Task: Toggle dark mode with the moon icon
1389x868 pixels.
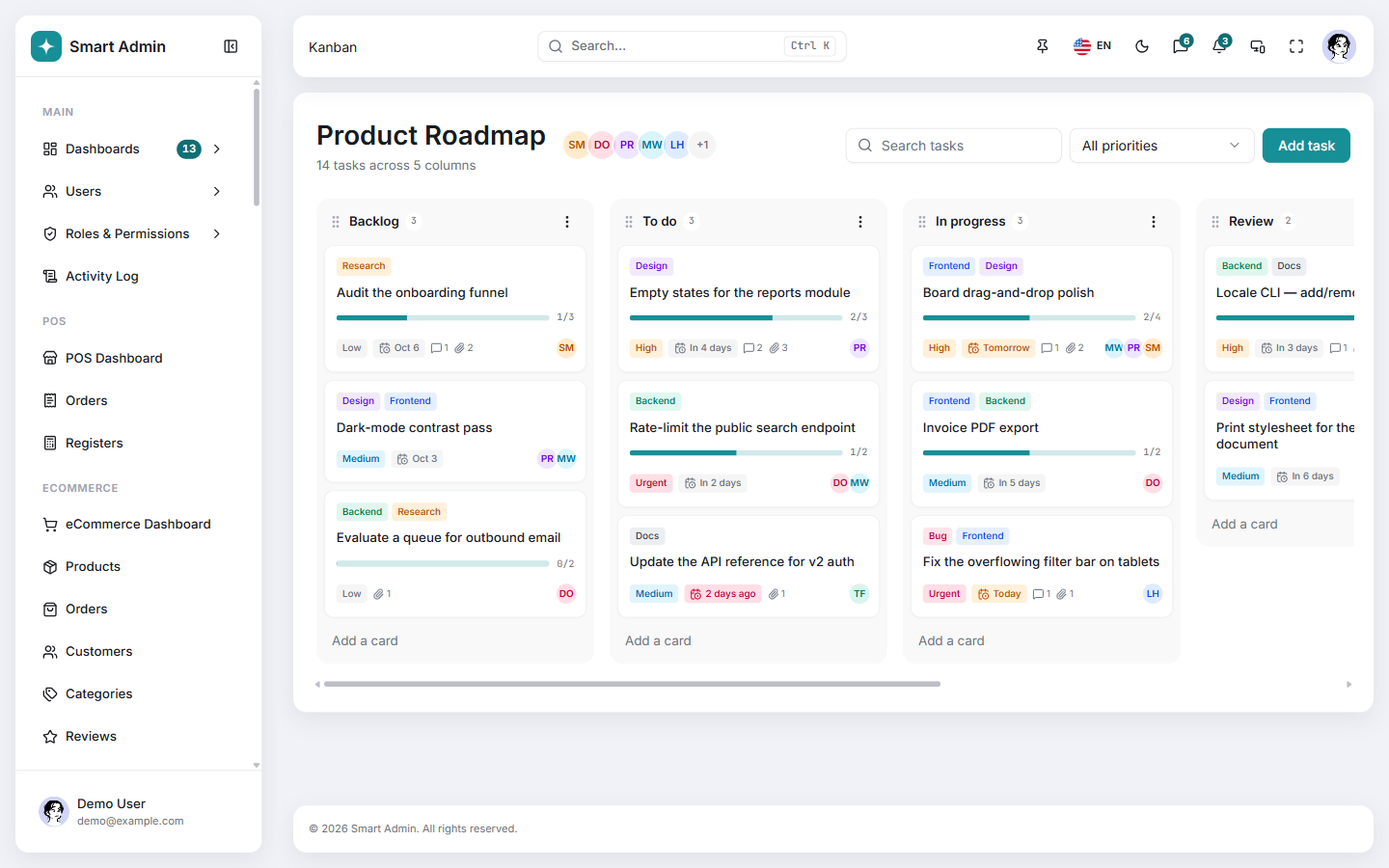Action: point(1142,46)
